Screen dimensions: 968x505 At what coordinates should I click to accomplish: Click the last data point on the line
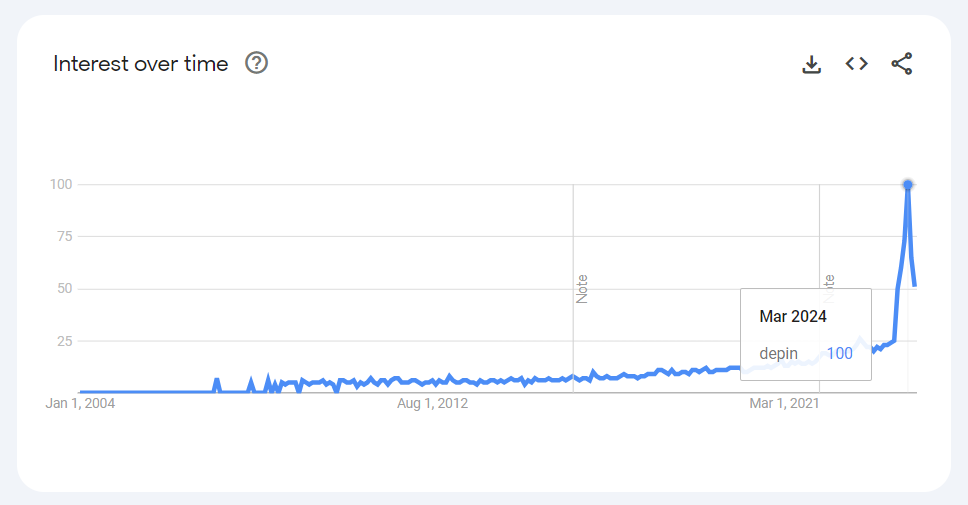[915, 286]
